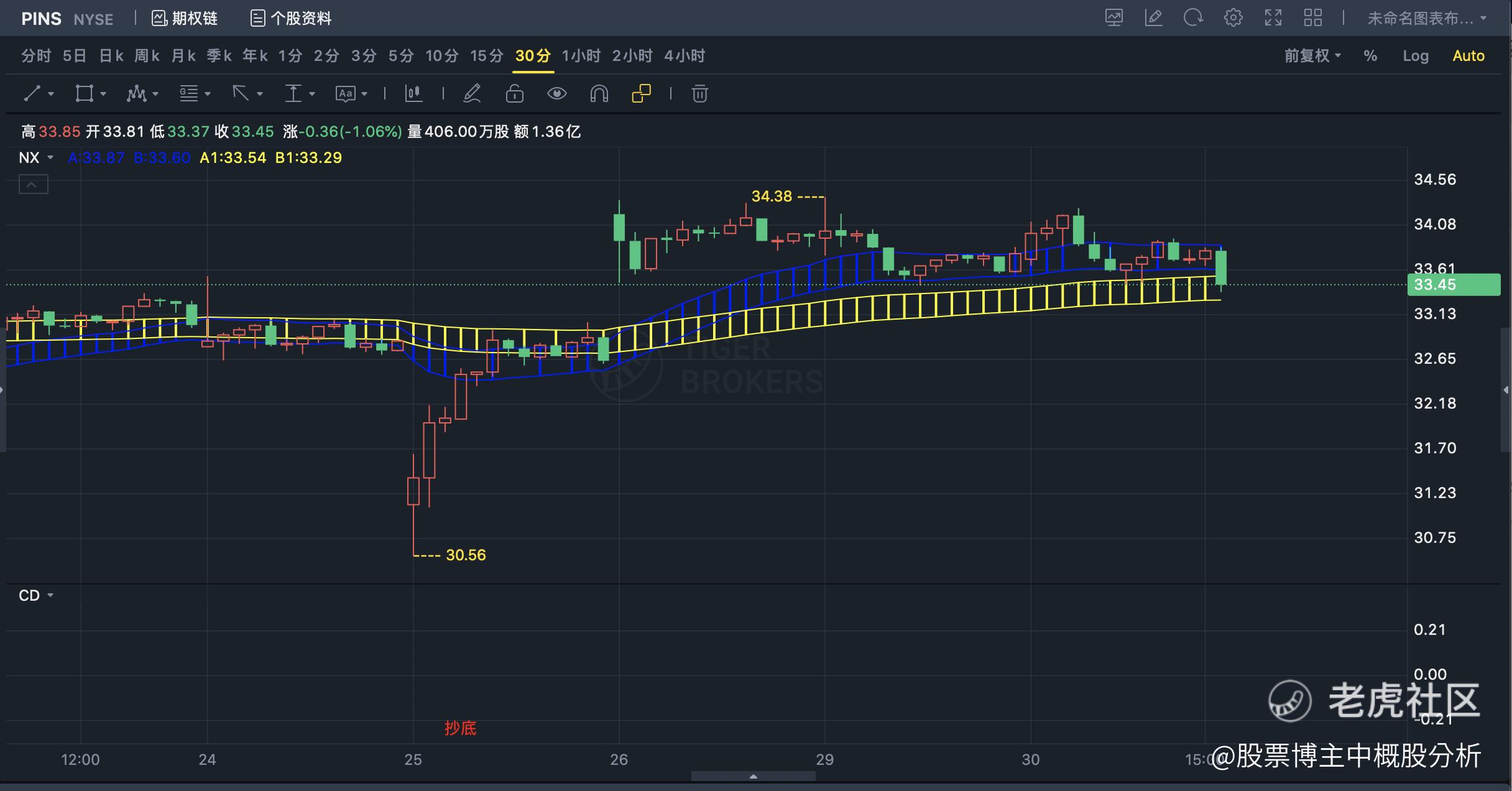Open the 期权链 options chain
The image size is (1512, 791).
coord(185,19)
